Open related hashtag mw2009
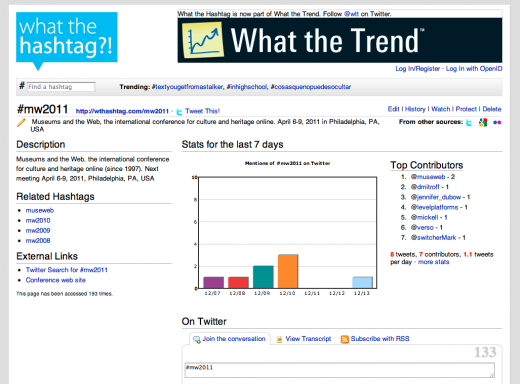520x384 pixels. pos(38,230)
